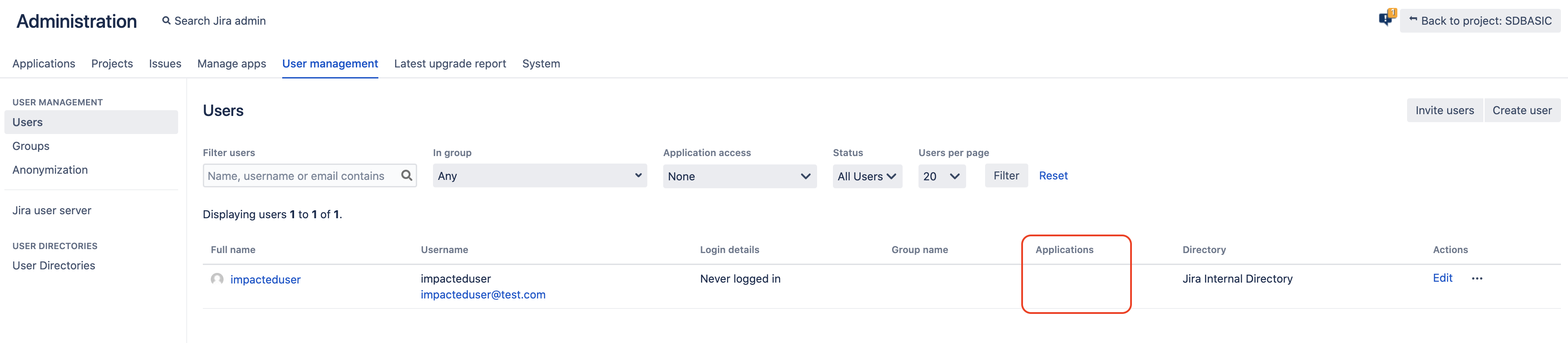Click the Directory column header
This screenshot has width=1568, height=343.
[1203, 250]
